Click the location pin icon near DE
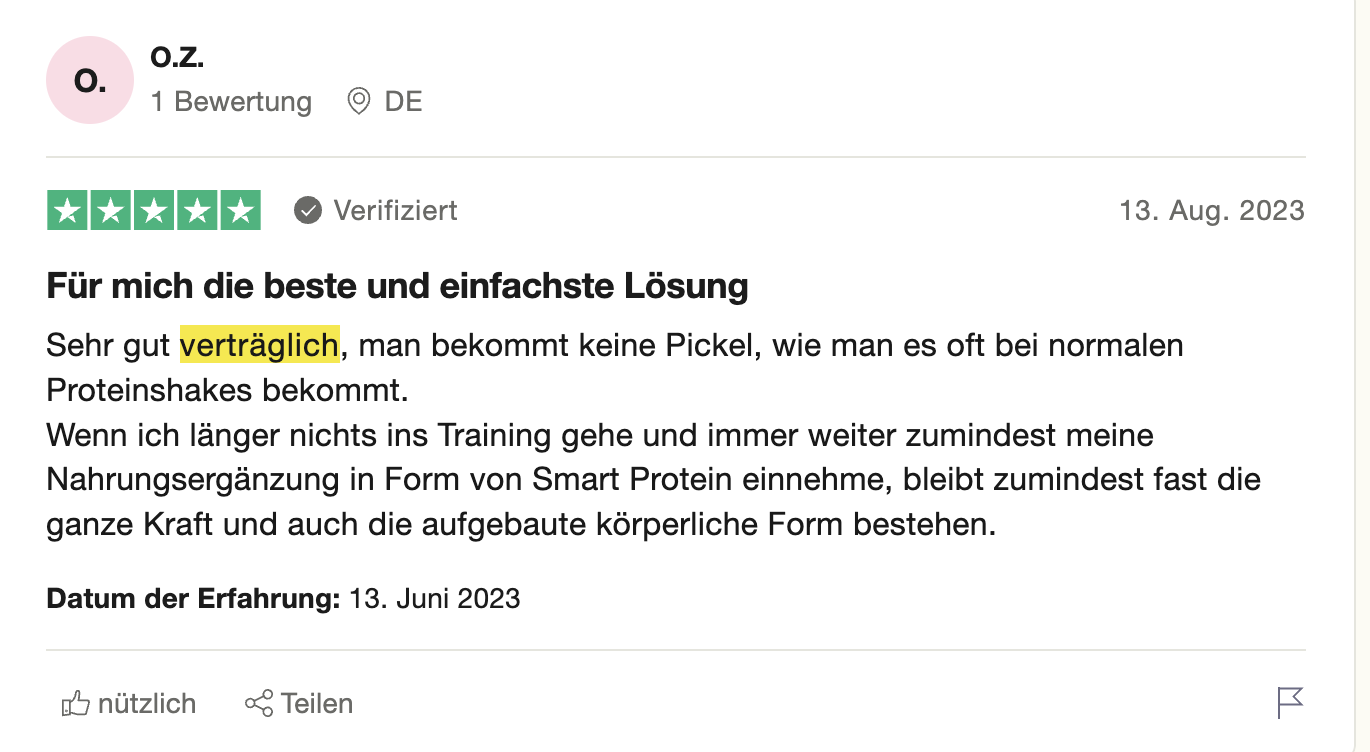 (x=359, y=101)
